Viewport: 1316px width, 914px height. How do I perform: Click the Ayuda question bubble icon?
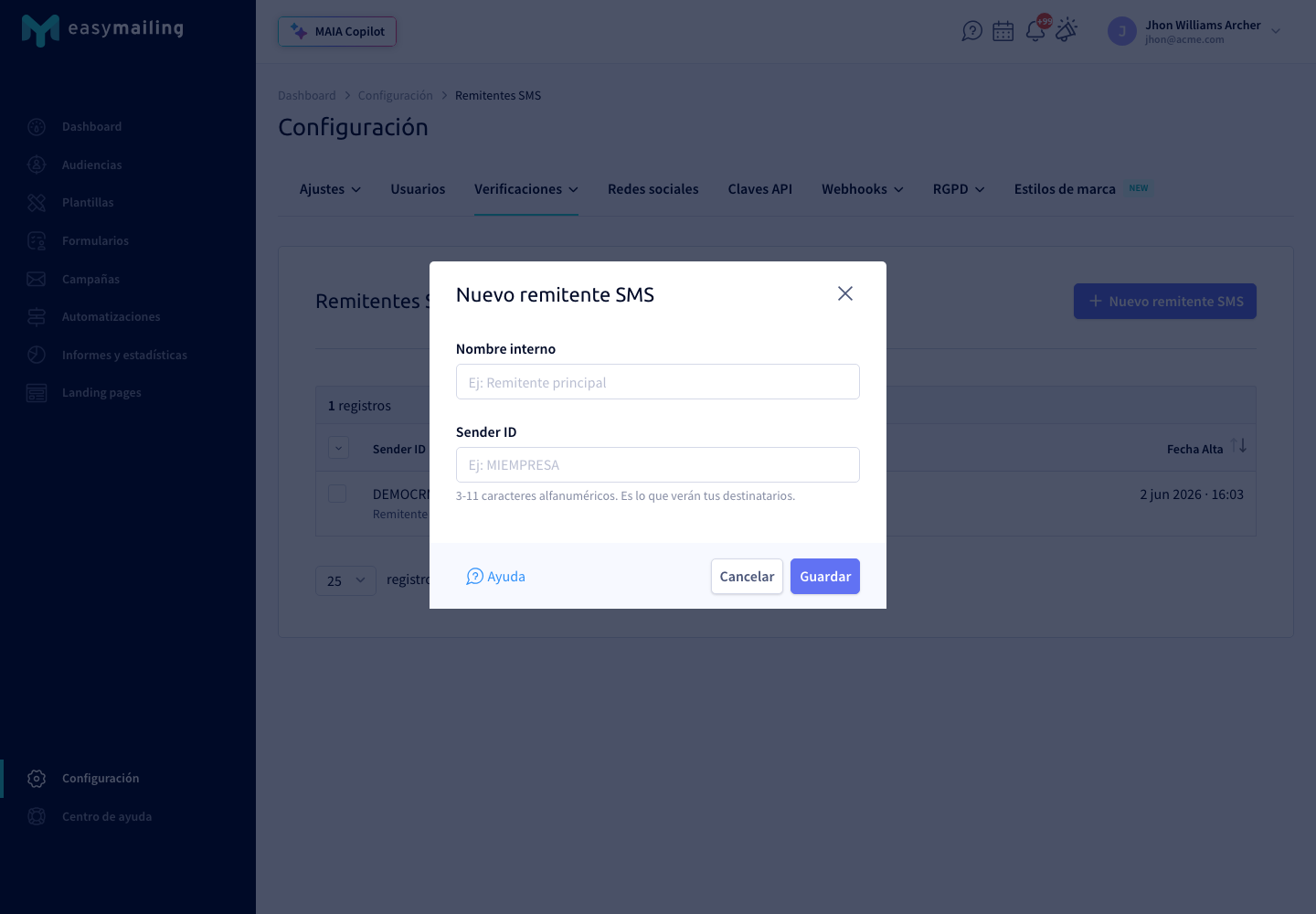coord(474,577)
